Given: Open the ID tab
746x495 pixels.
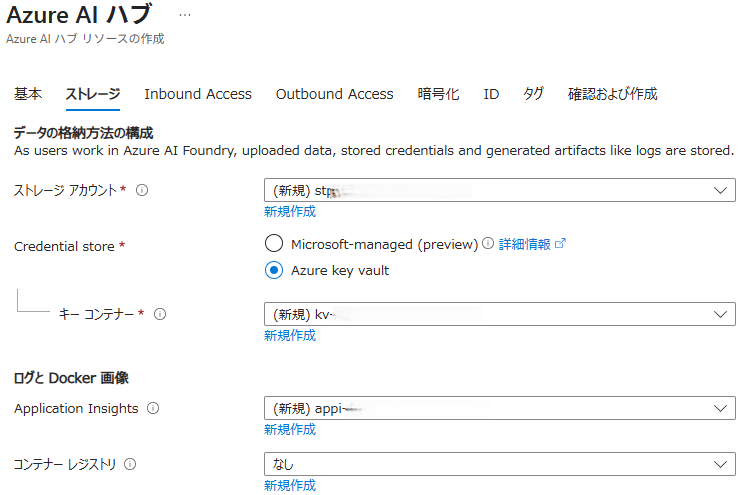Looking at the screenshot, I should [x=491, y=94].
